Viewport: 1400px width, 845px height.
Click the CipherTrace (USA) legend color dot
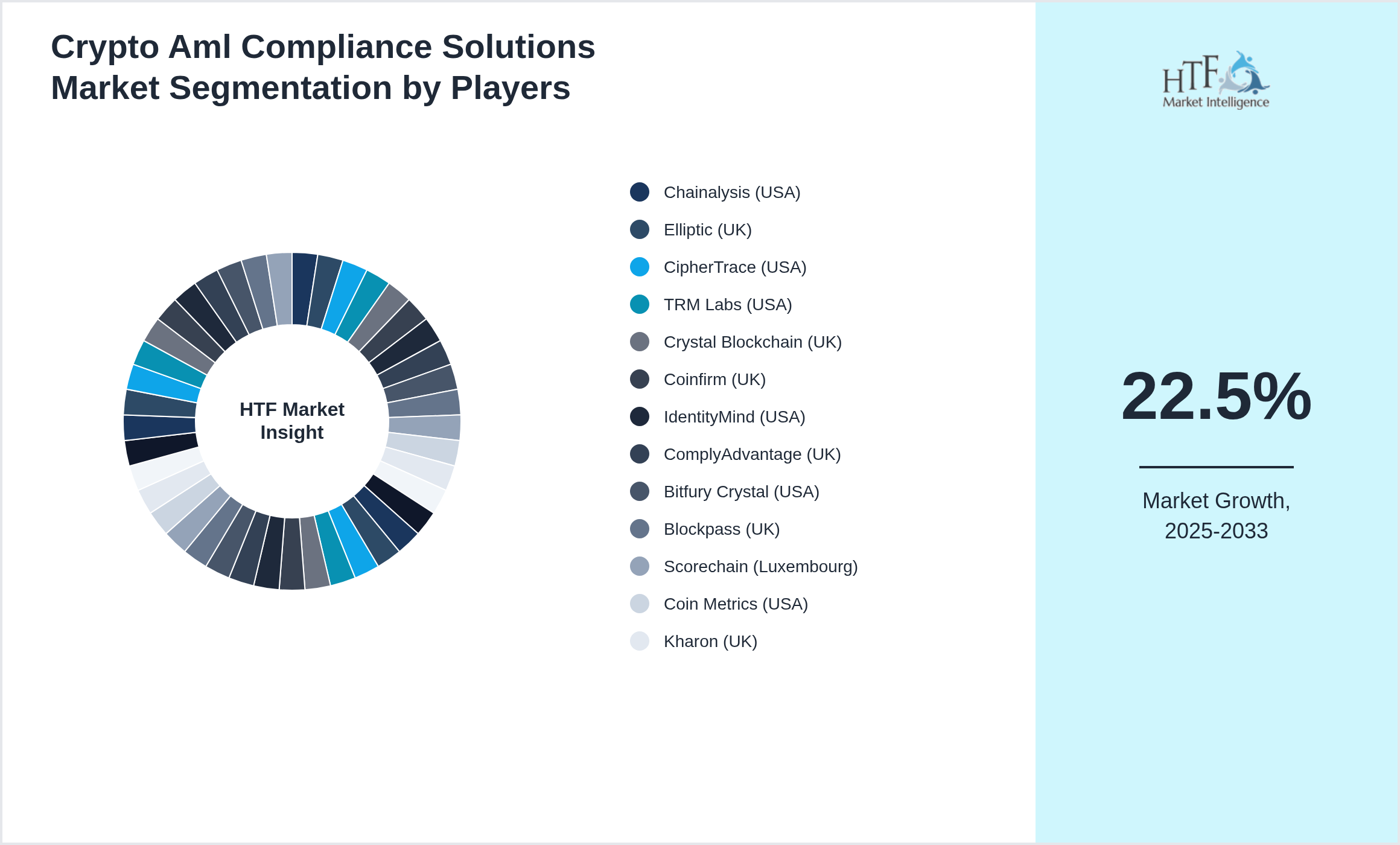pyautogui.click(x=640, y=267)
